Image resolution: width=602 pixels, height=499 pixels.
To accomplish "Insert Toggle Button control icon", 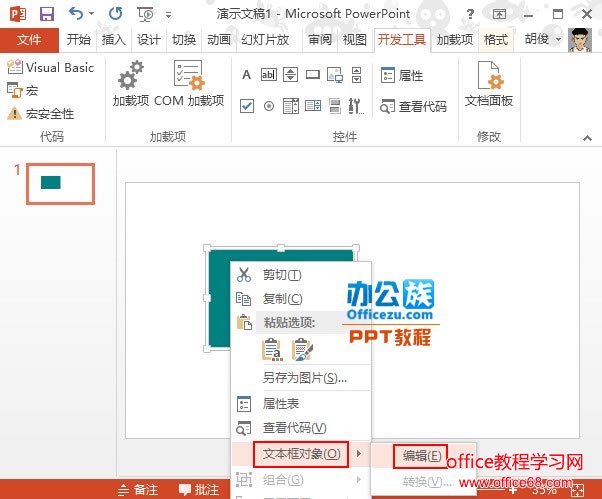I will (335, 106).
